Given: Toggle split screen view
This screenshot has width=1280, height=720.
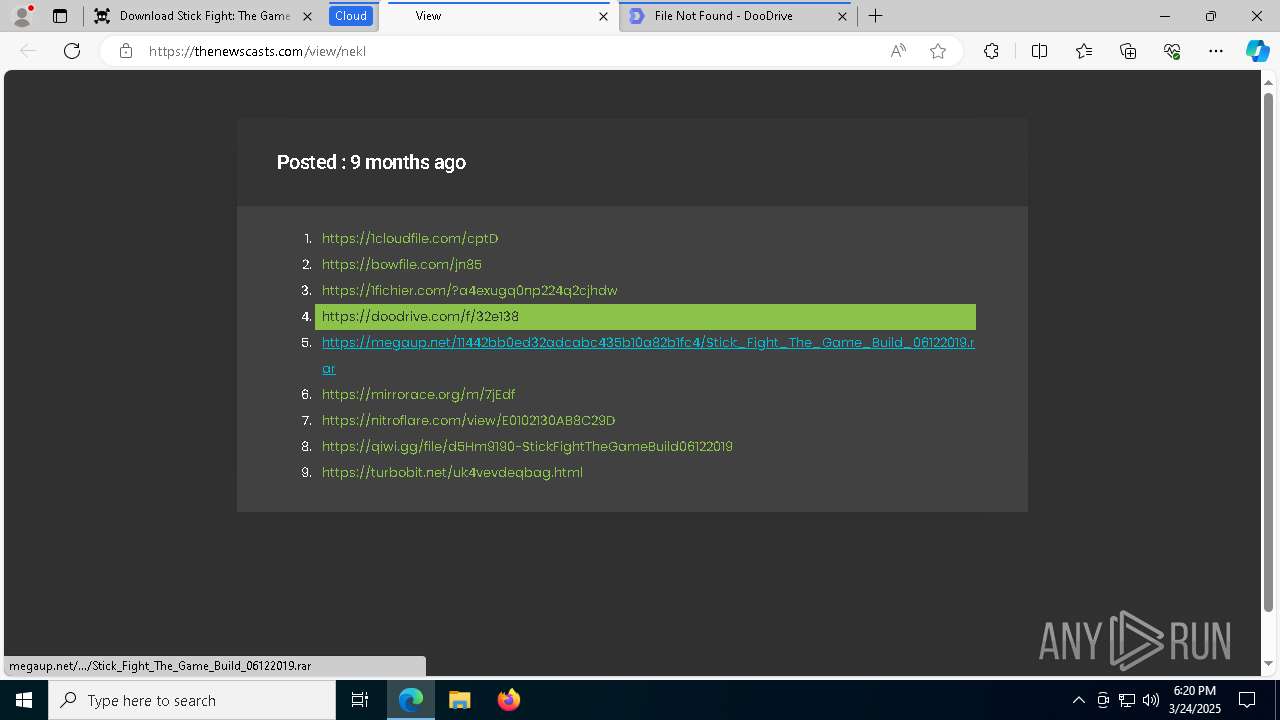Looking at the screenshot, I should pyautogui.click(x=1039, y=51).
